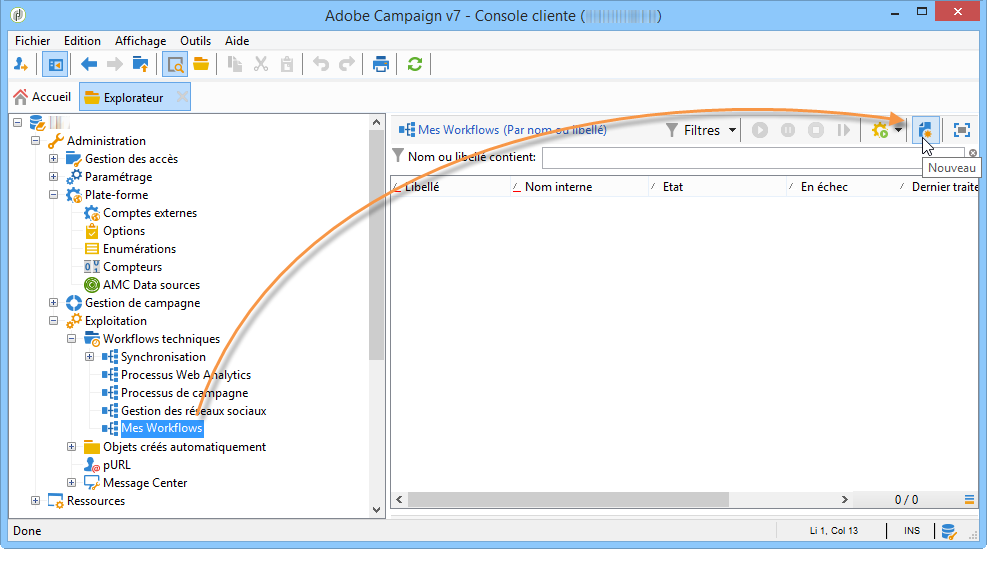Open the Filtres dropdown
Screen dimensions: 996x561
pyautogui.click(x=701, y=130)
